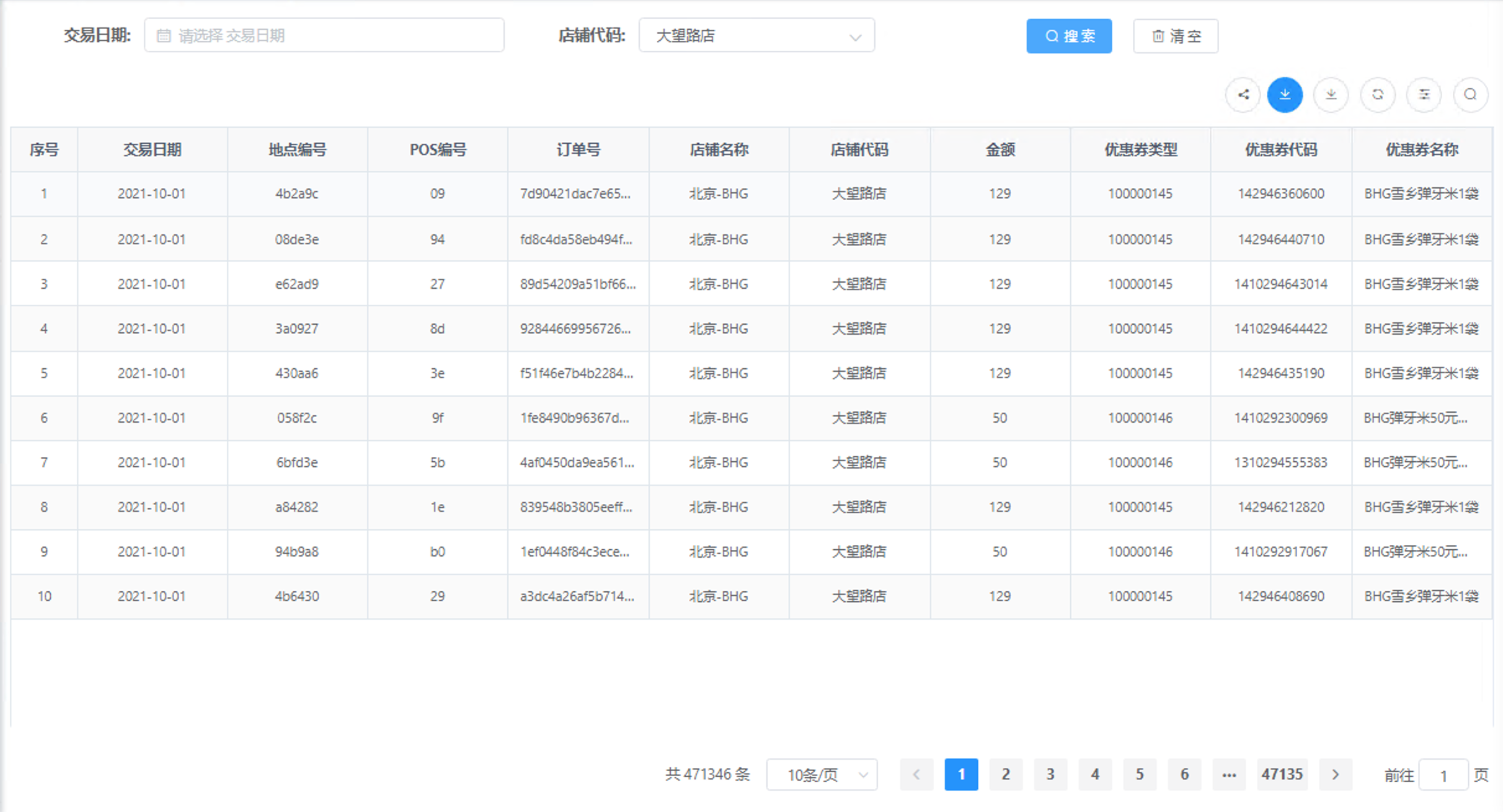Click the 交易日期 date input field
Image resolution: width=1503 pixels, height=812 pixels.
tap(324, 35)
